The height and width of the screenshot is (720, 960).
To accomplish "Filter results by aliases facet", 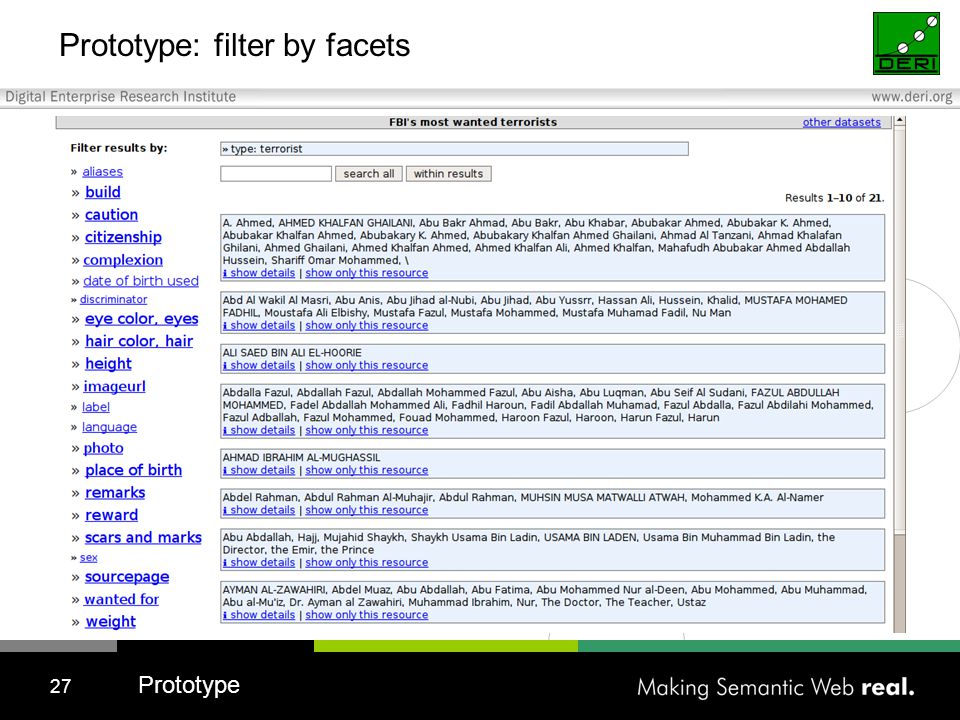I will [x=102, y=171].
